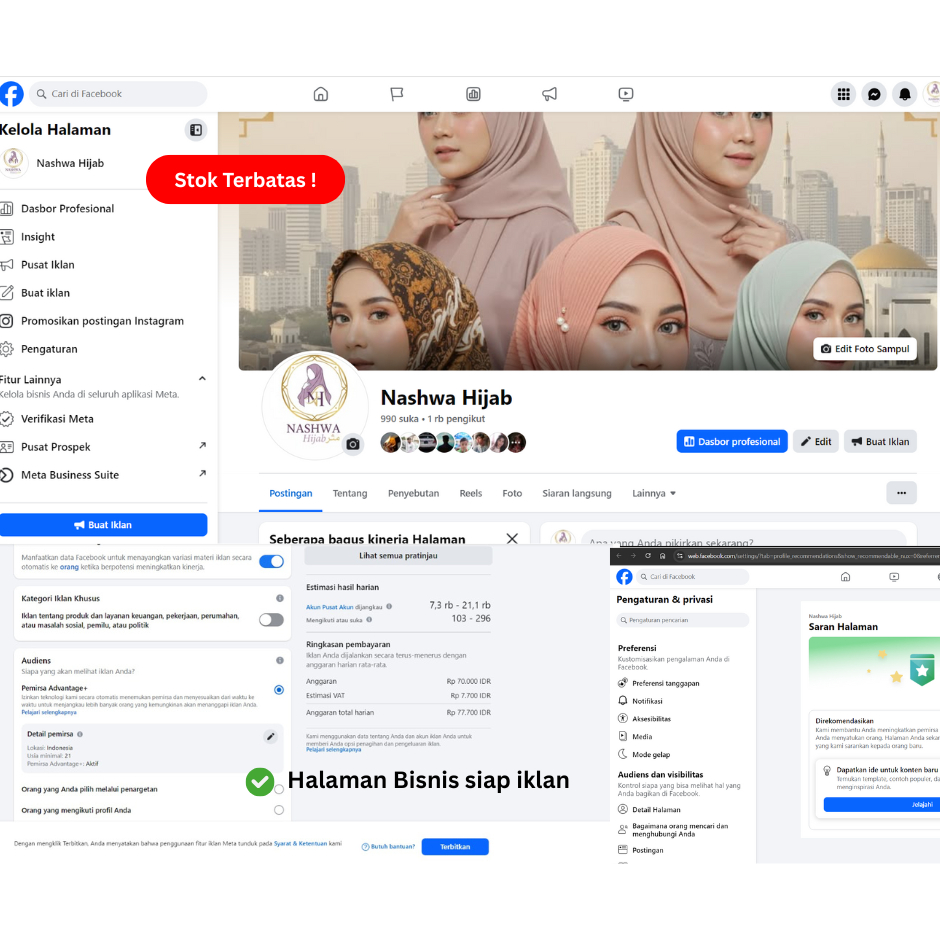Click the camera icon on the profile picture
Screen dimensions: 940x940
tap(352, 444)
